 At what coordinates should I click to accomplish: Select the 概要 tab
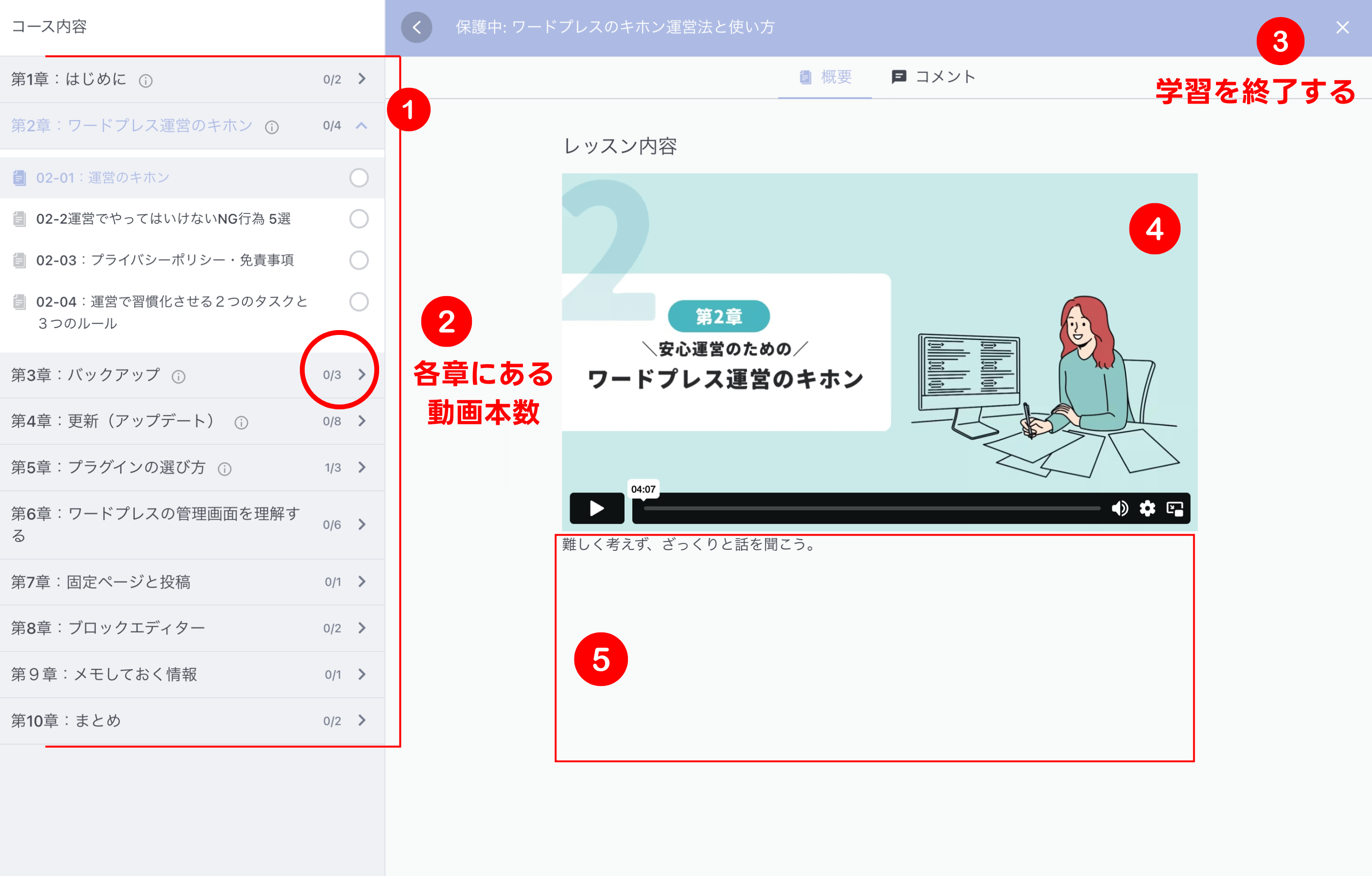(825, 77)
